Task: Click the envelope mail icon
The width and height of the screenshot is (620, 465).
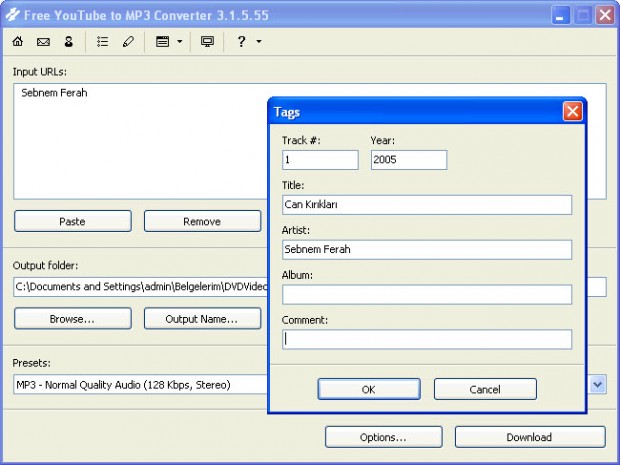Action: click(x=43, y=42)
